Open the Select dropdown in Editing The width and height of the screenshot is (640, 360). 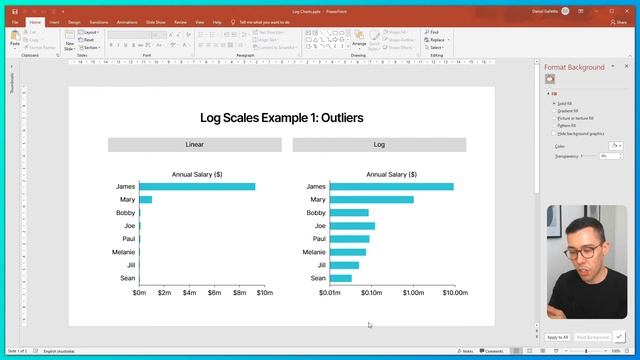coord(434,48)
